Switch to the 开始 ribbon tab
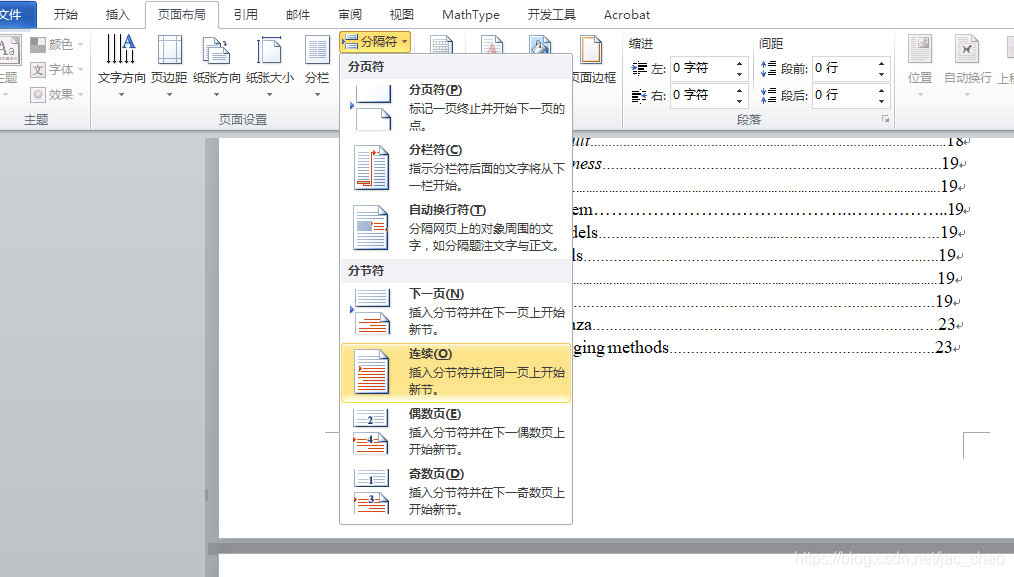The image size is (1014, 577). click(66, 14)
